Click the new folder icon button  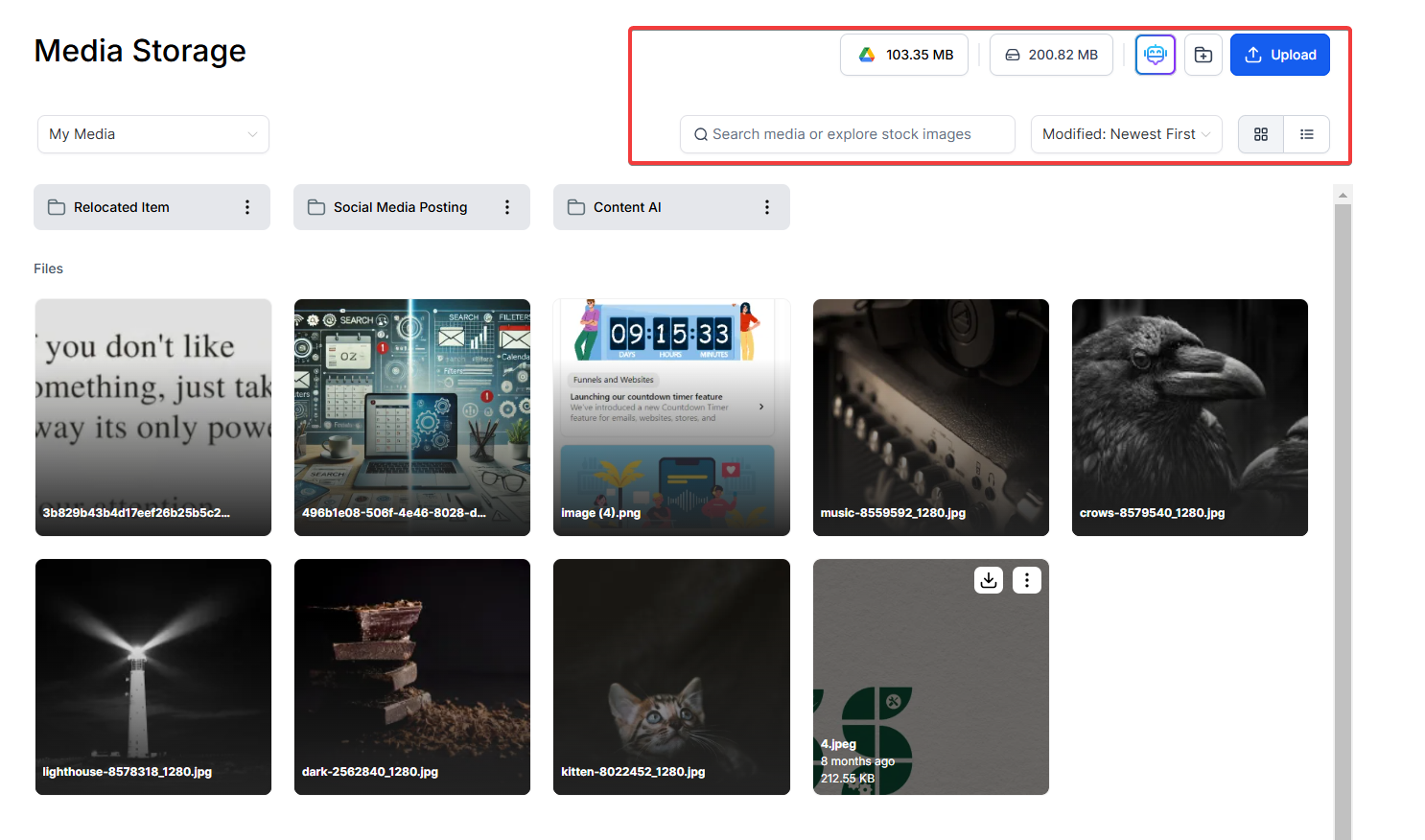[1203, 55]
